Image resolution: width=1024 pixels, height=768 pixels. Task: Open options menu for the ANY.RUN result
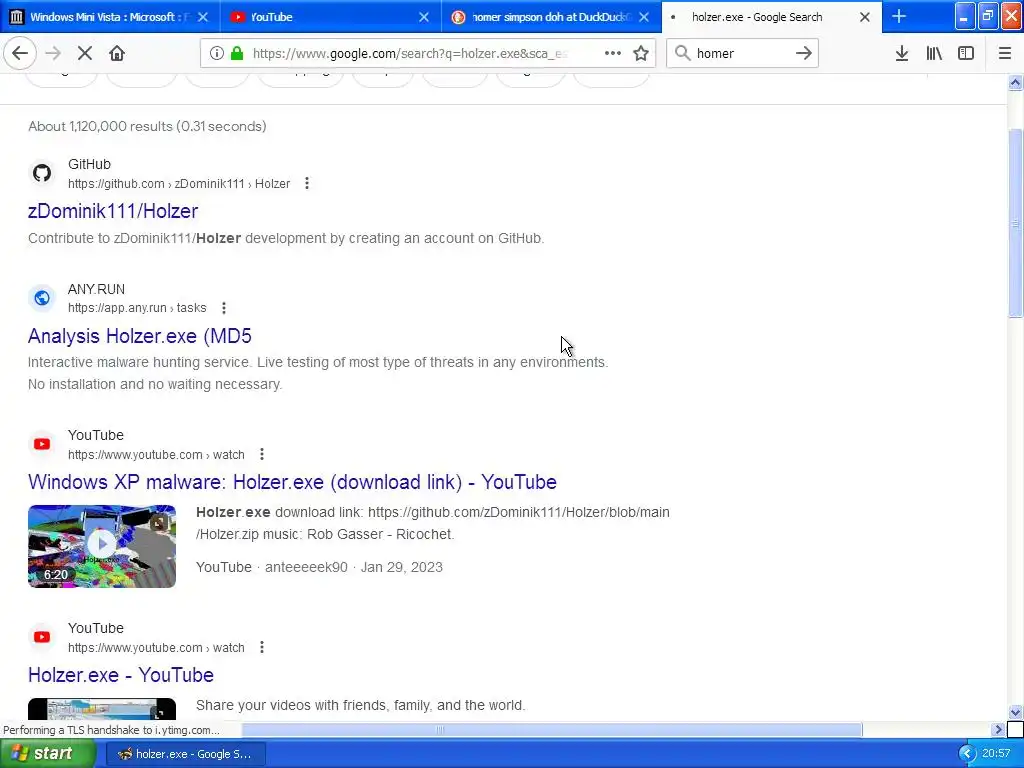[224, 308]
